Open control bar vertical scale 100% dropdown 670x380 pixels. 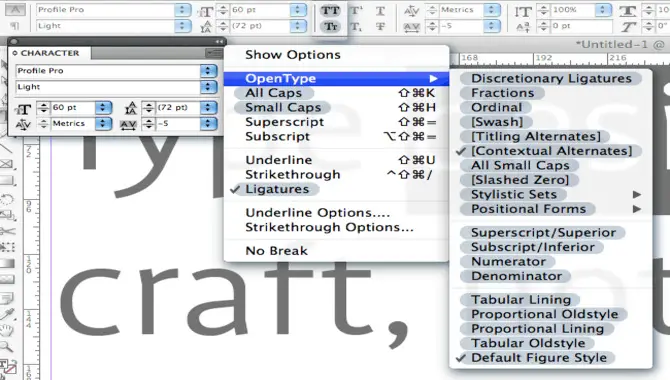coord(603,10)
